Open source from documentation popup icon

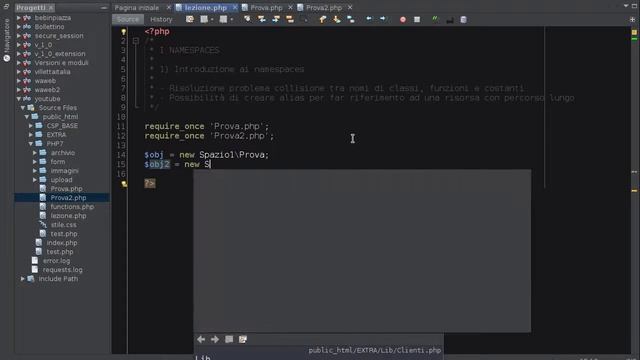243,339
